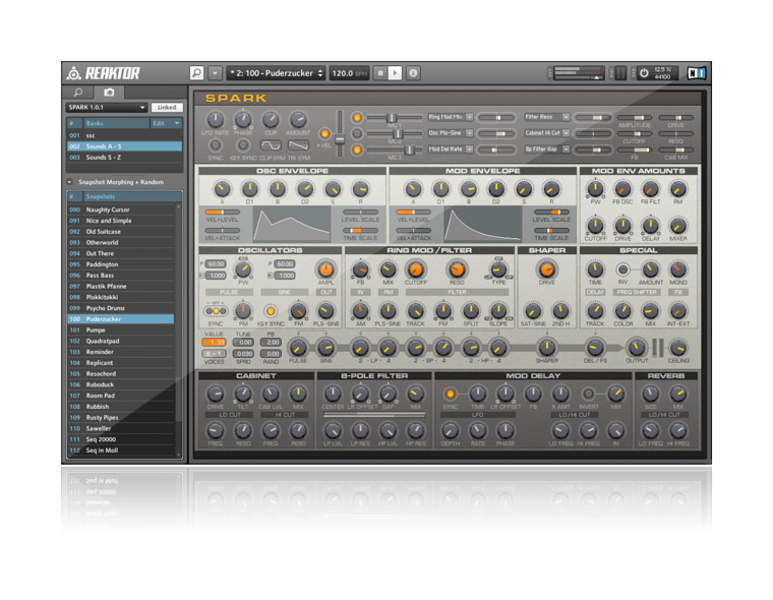Open the snapshot selector '2: 100 - Puderzucker'
Screen dimensions: 773x600
[x=276, y=73]
